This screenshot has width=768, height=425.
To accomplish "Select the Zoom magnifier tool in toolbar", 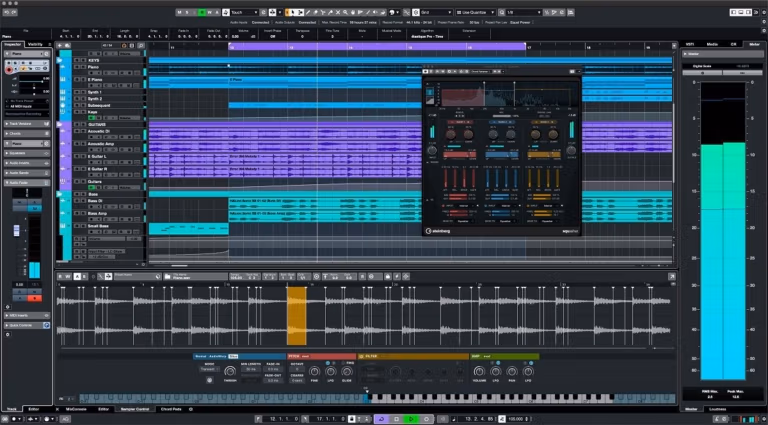I will coord(345,12).
